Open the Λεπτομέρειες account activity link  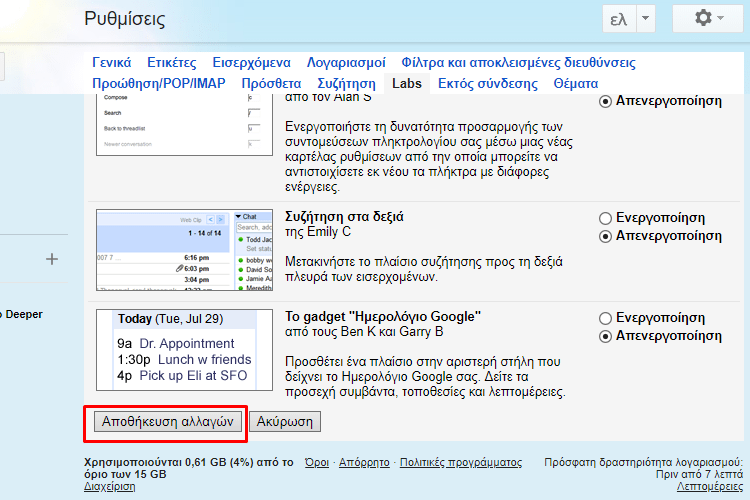tap(710, 487)
